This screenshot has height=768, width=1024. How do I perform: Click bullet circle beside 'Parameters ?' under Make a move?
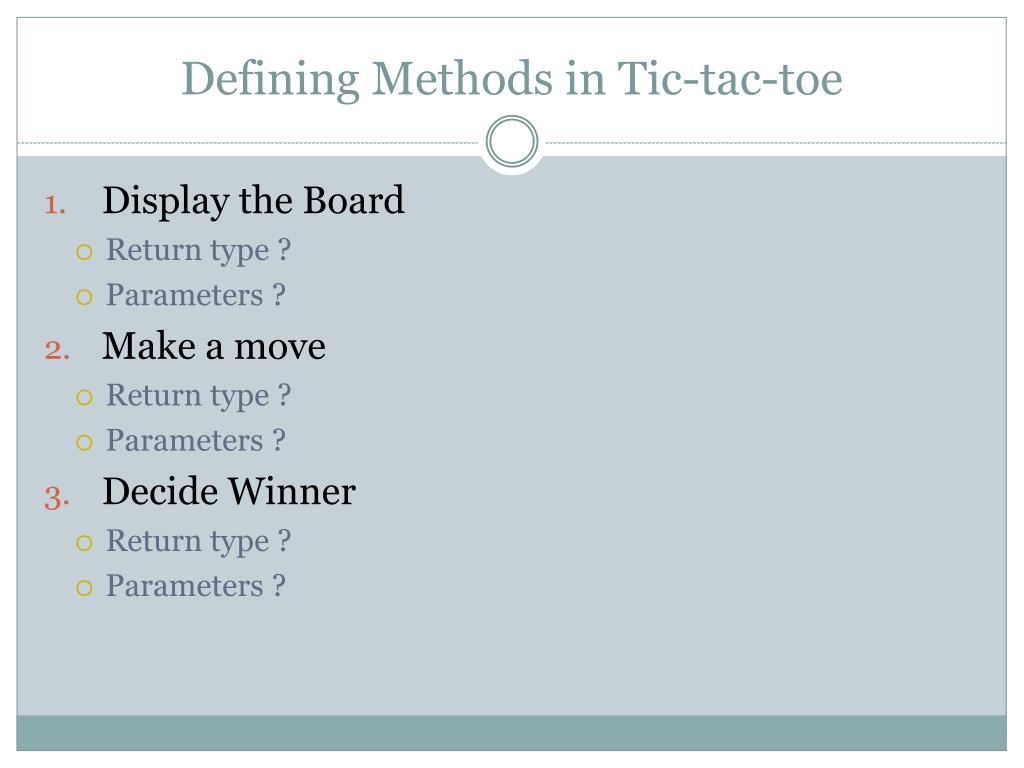[84, 443]
